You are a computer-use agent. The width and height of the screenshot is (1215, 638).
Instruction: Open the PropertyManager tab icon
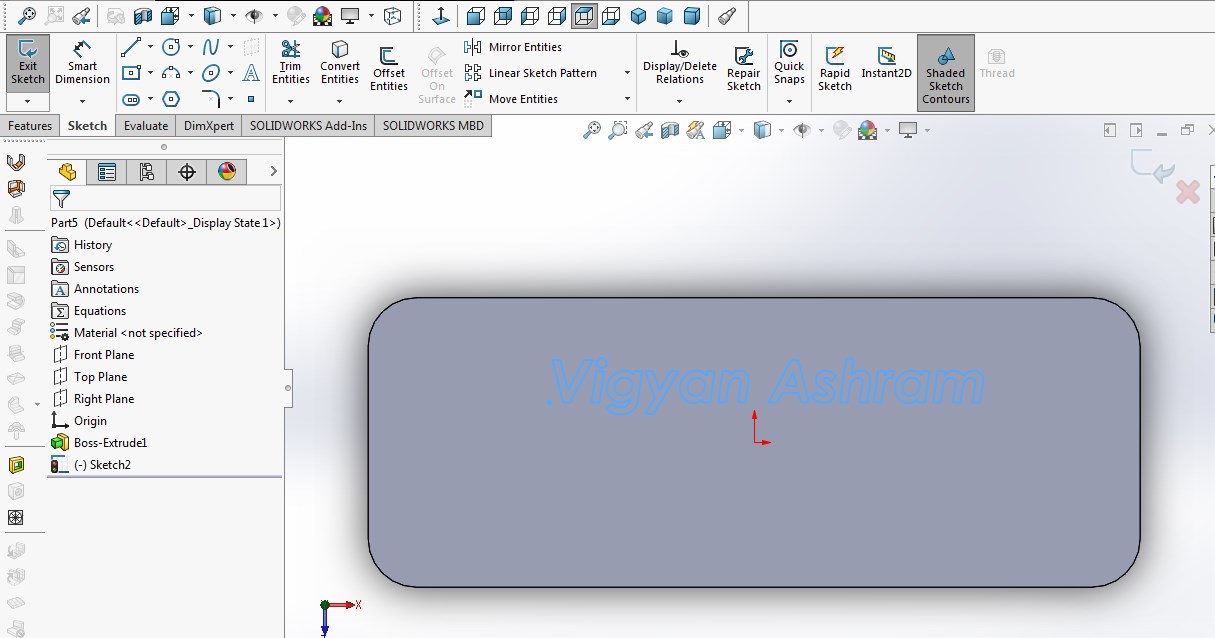tap(107, 172)
